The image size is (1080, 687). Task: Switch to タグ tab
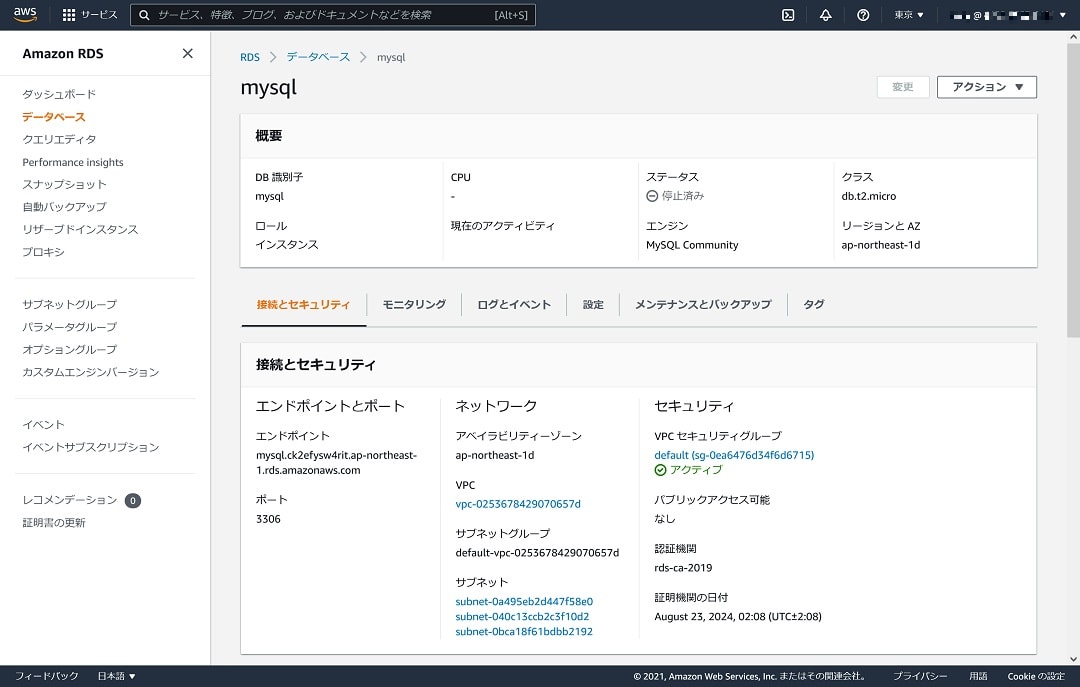click(813, 305)
